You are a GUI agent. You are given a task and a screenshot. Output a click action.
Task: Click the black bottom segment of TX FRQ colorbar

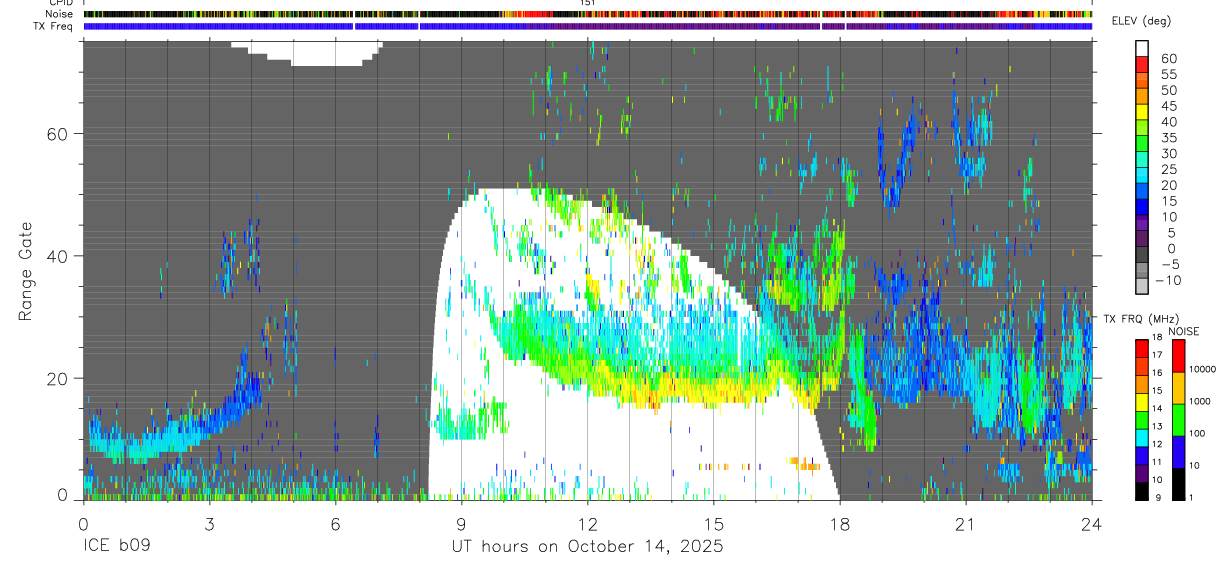click(1142, 491)
